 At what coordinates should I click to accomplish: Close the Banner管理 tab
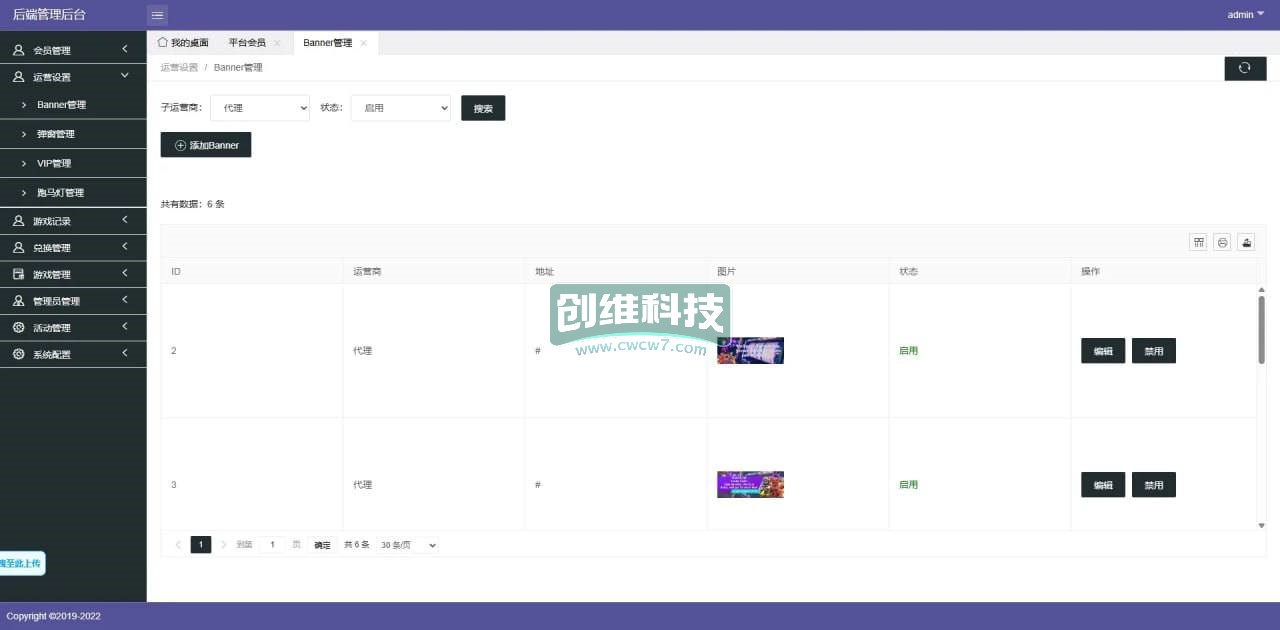(x=364, y=43)
